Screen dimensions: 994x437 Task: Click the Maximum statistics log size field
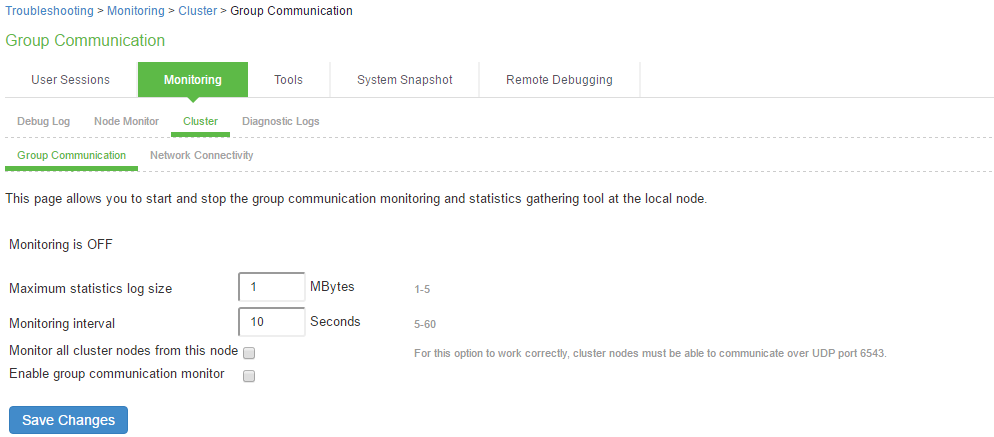[272, 287]
